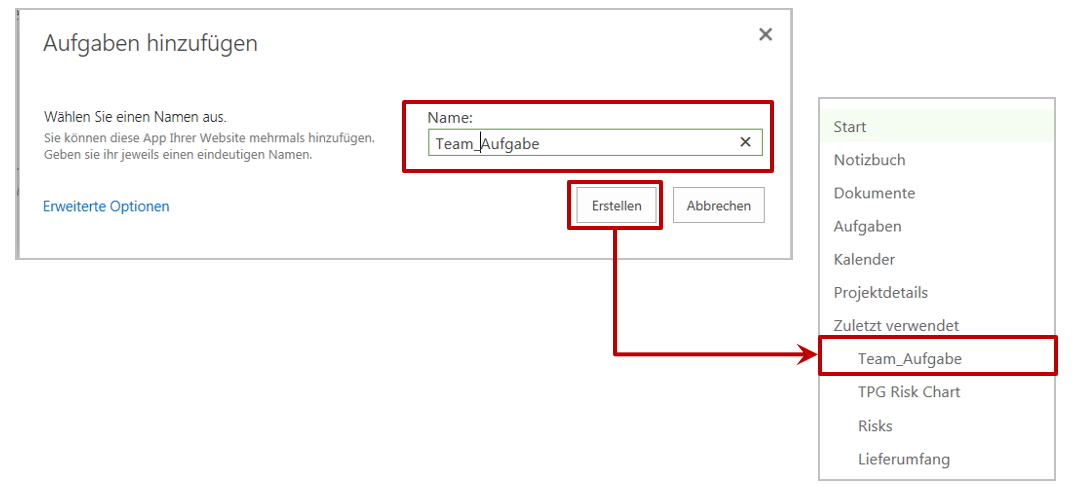Close the Aufgaben hinzufügen dialog

(x=765, y=35)
